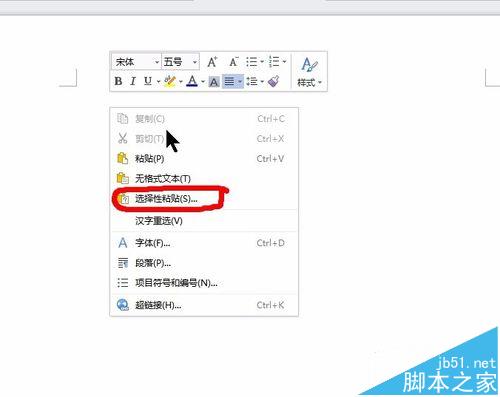Click the numbered list icon
The image size is (500, 397).
[274, 62]
